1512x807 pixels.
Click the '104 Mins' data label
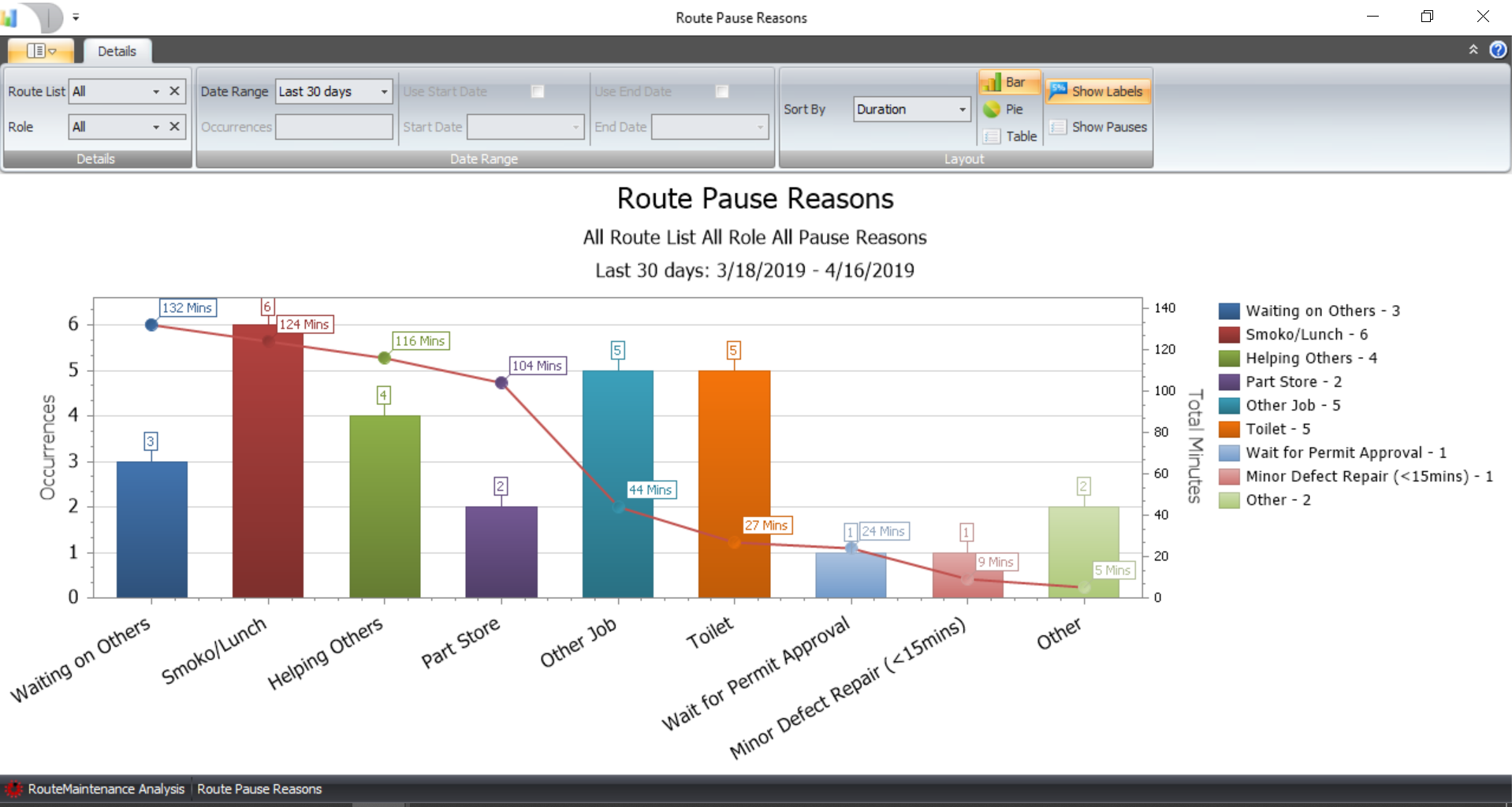pos(538,366)
